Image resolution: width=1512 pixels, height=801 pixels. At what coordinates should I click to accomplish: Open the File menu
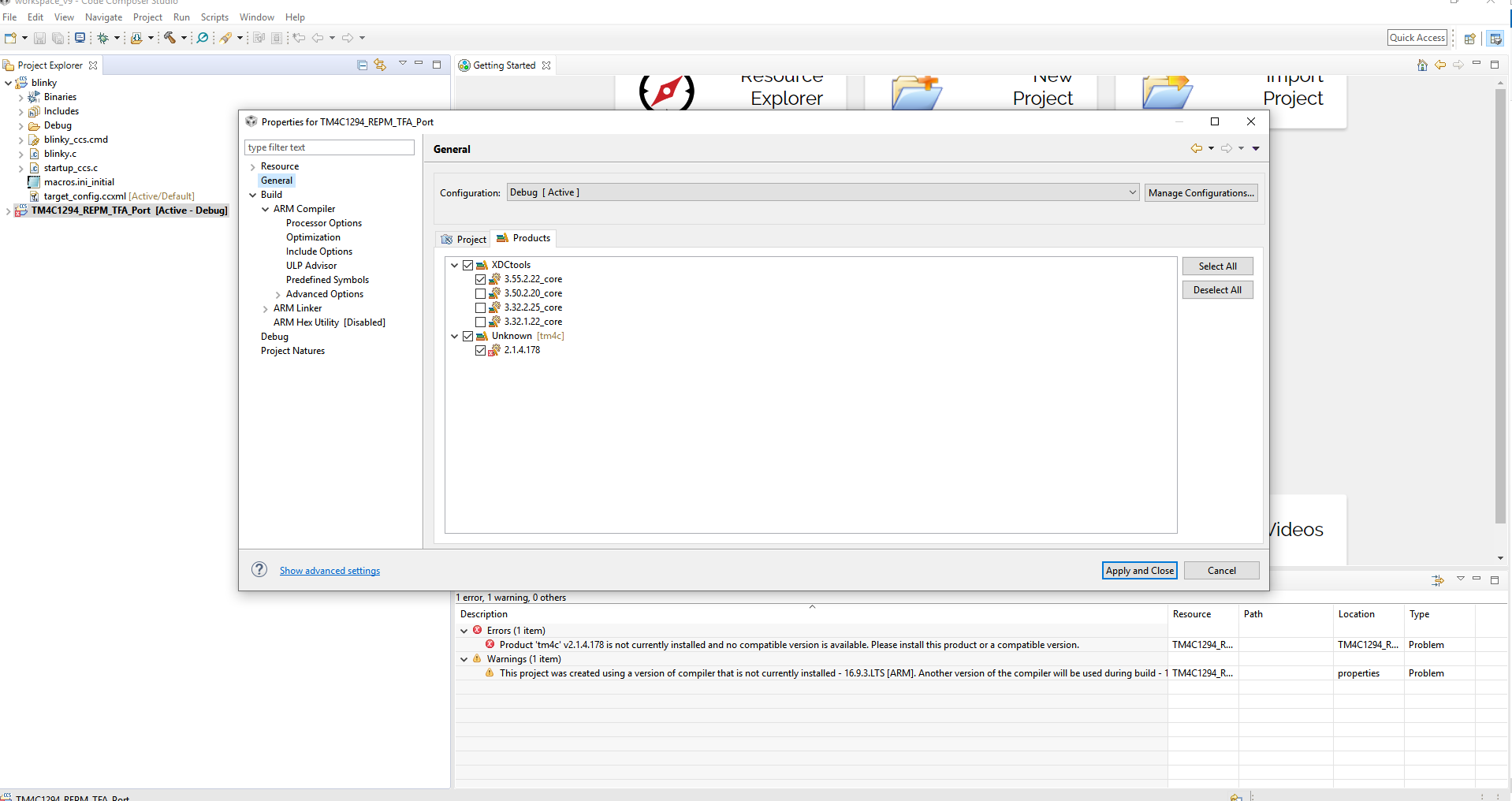(9, 17)
